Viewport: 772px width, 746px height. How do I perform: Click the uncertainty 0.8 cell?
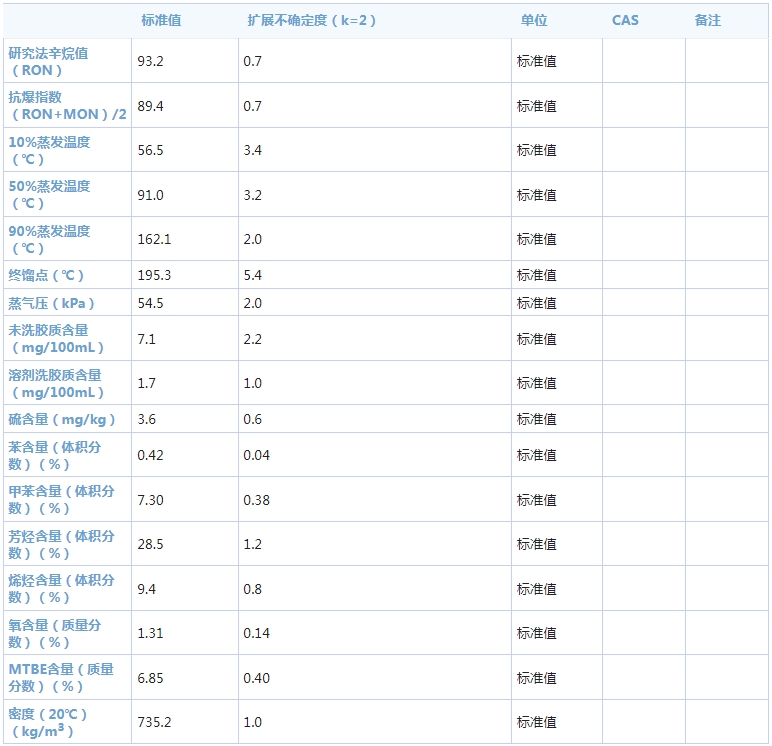coord(252,589)
